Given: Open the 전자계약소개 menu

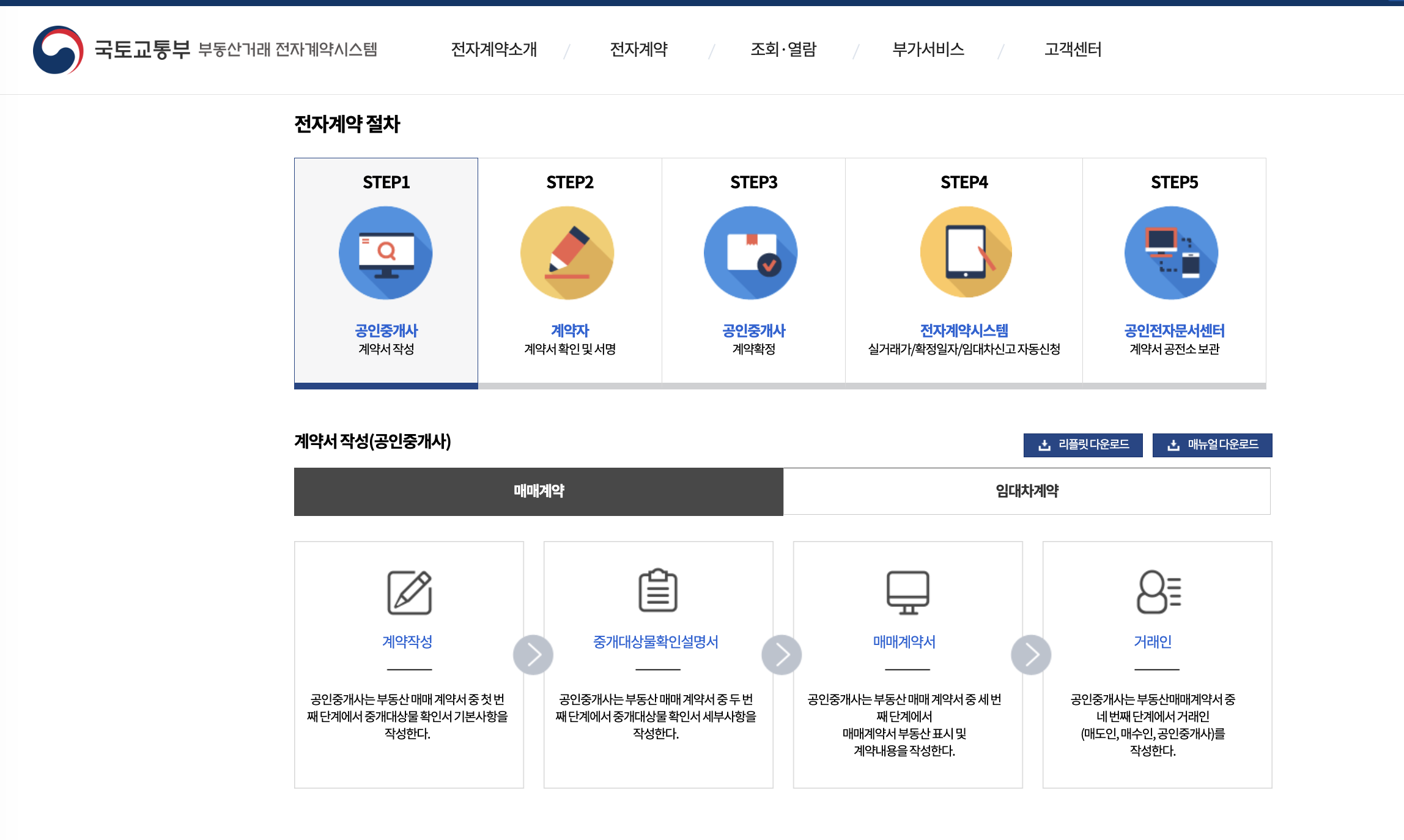Looking at the screenshot, I should click(x=493, y=50).
